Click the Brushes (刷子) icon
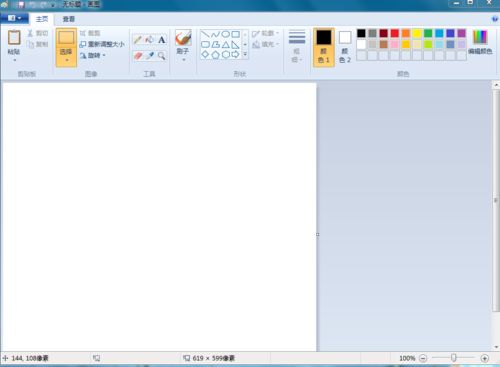The width and height of the screenshot is (500, 367). click(x=183, y=38)
